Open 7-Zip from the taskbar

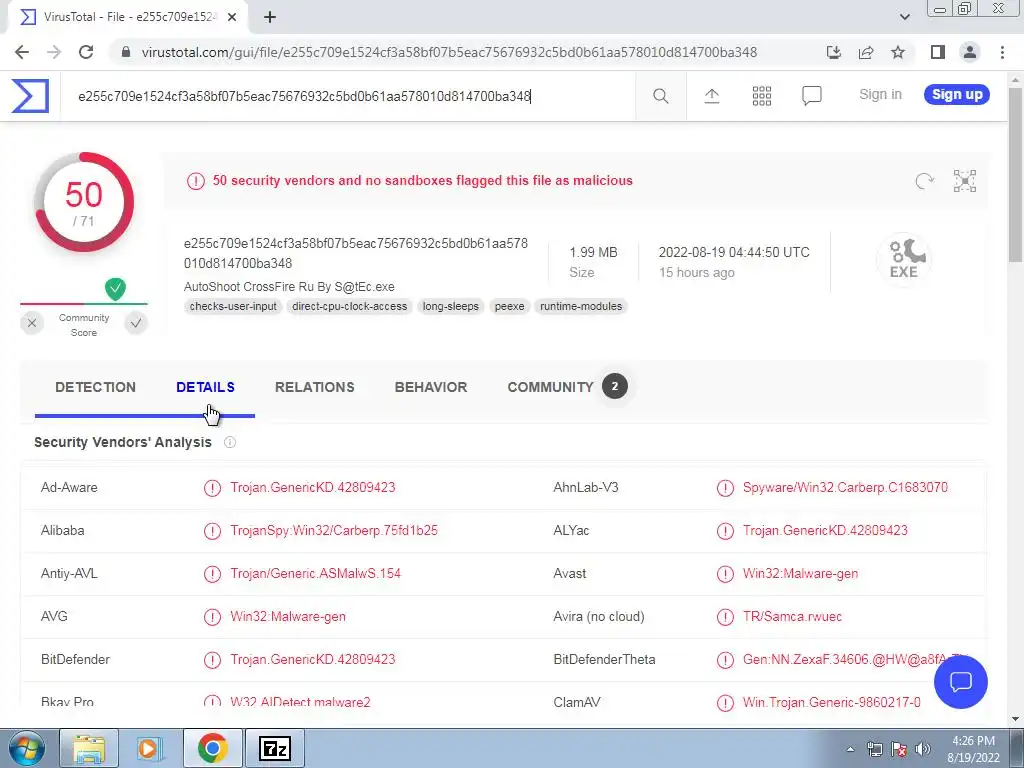[274, 748]
